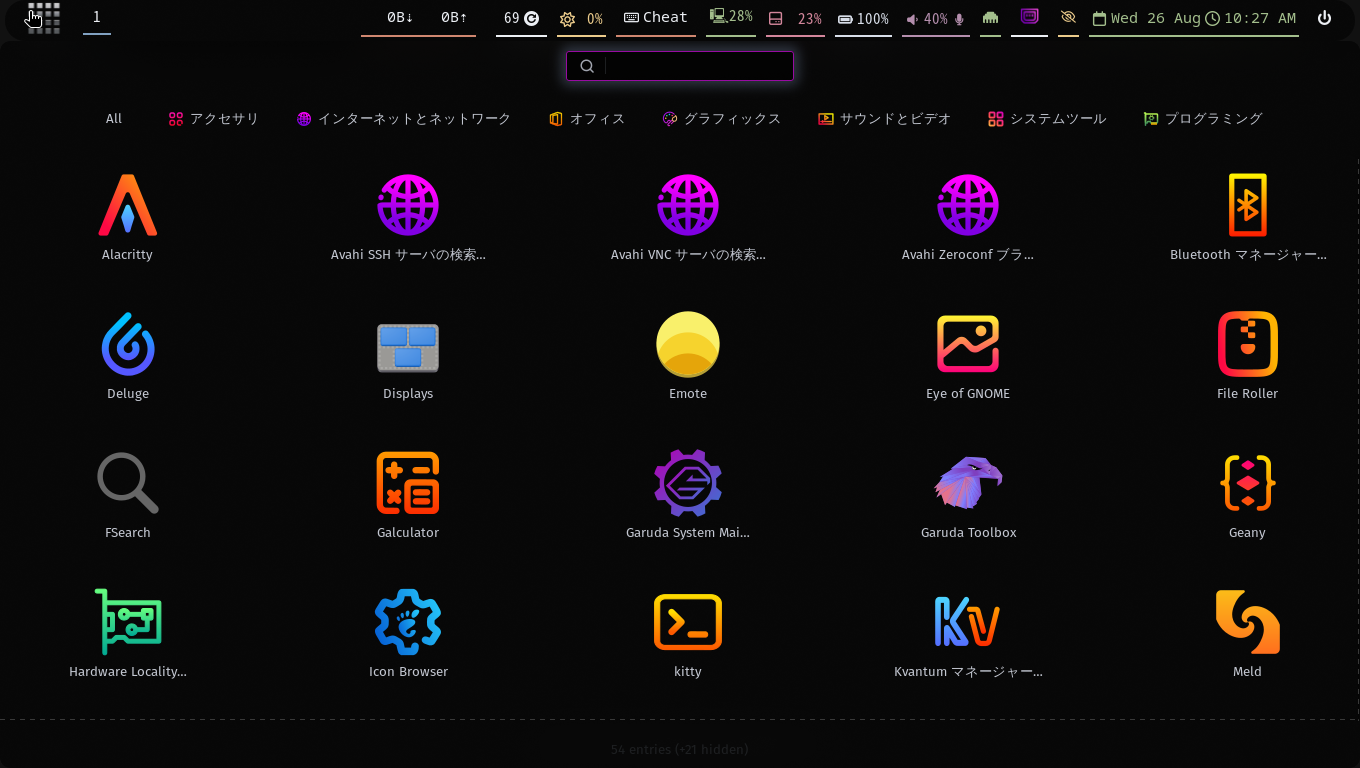Click the 0B↓ download speed

point(400,18)
